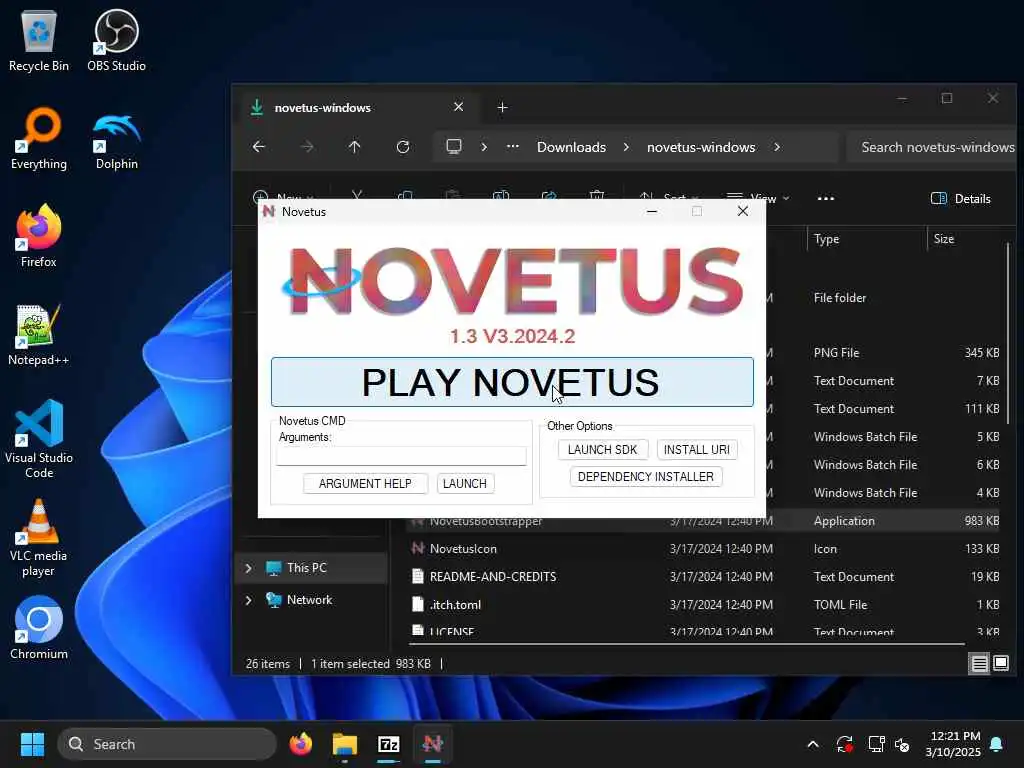Click INSTALL URI button
1024x768 pixels.
point(697,449)
